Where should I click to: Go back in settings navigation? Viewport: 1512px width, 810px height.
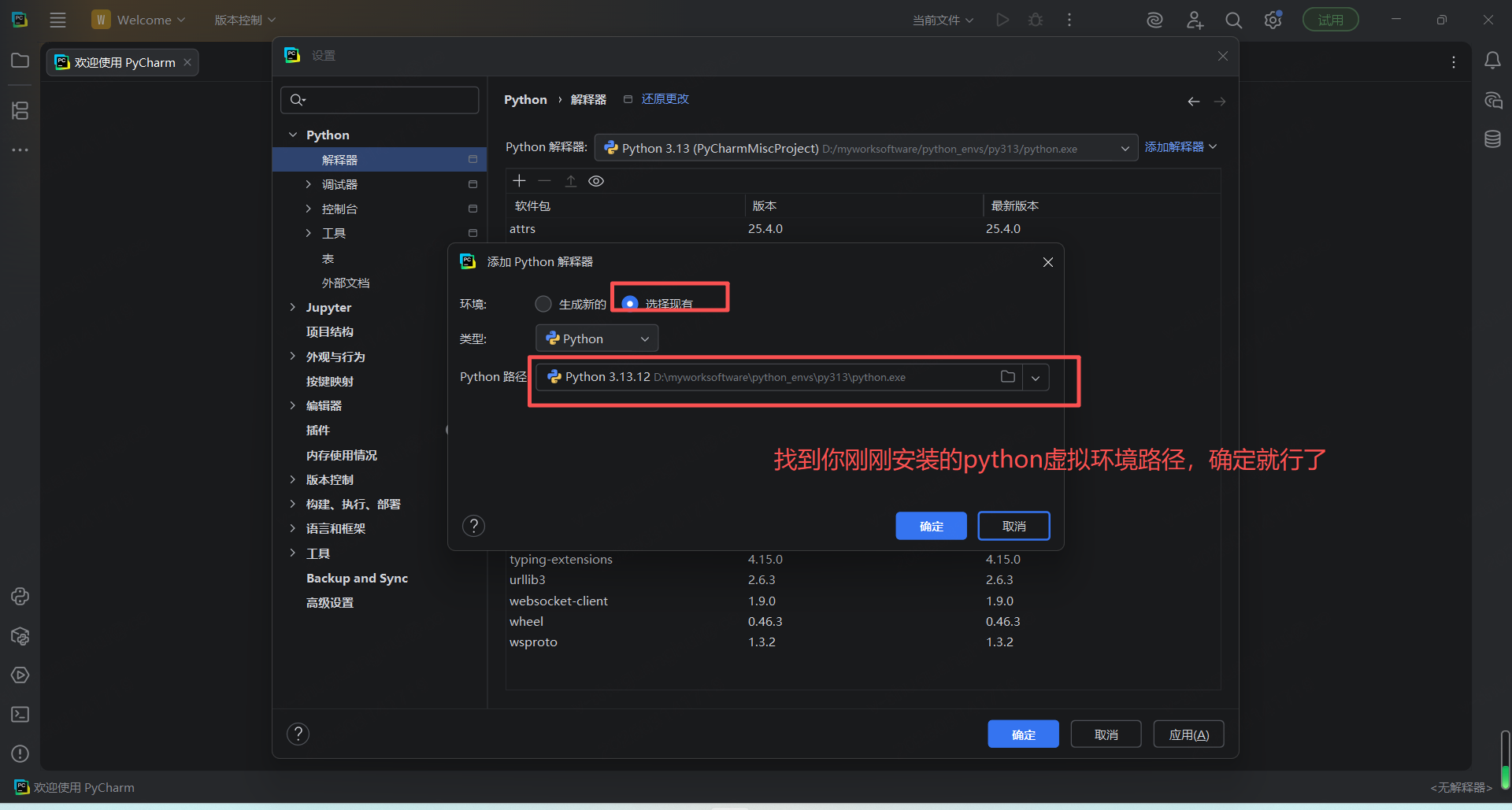click(x=1194, y=102)
